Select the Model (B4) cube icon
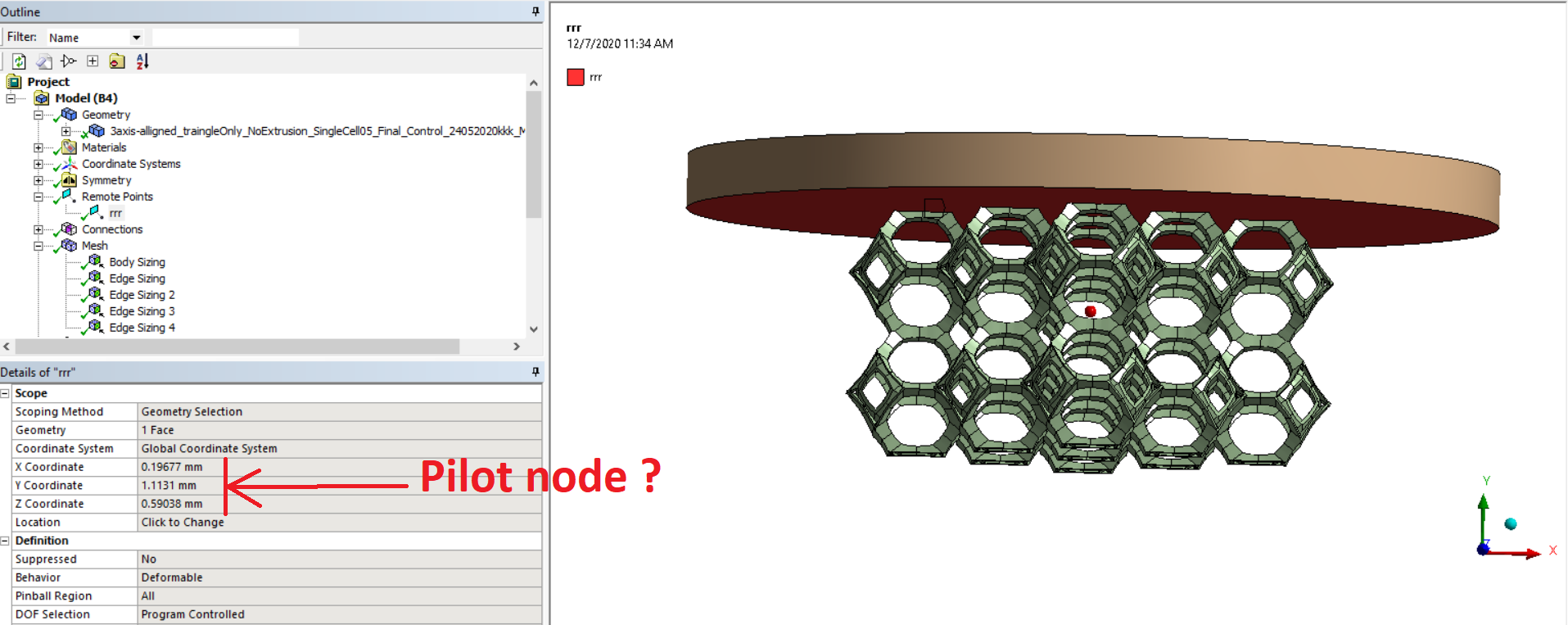Screen dimensions: 1568x625 pyautogui.click(x=42, y=98)
